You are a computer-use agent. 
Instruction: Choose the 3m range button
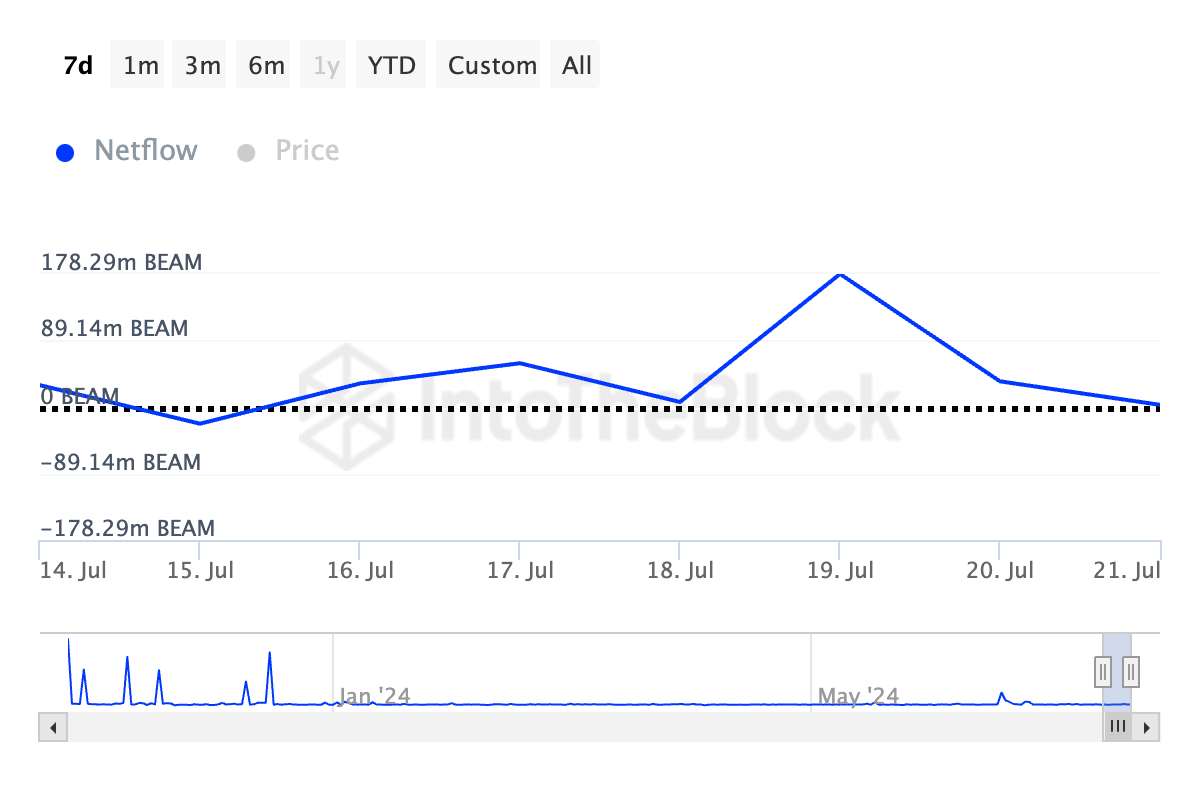pos(203,66)
